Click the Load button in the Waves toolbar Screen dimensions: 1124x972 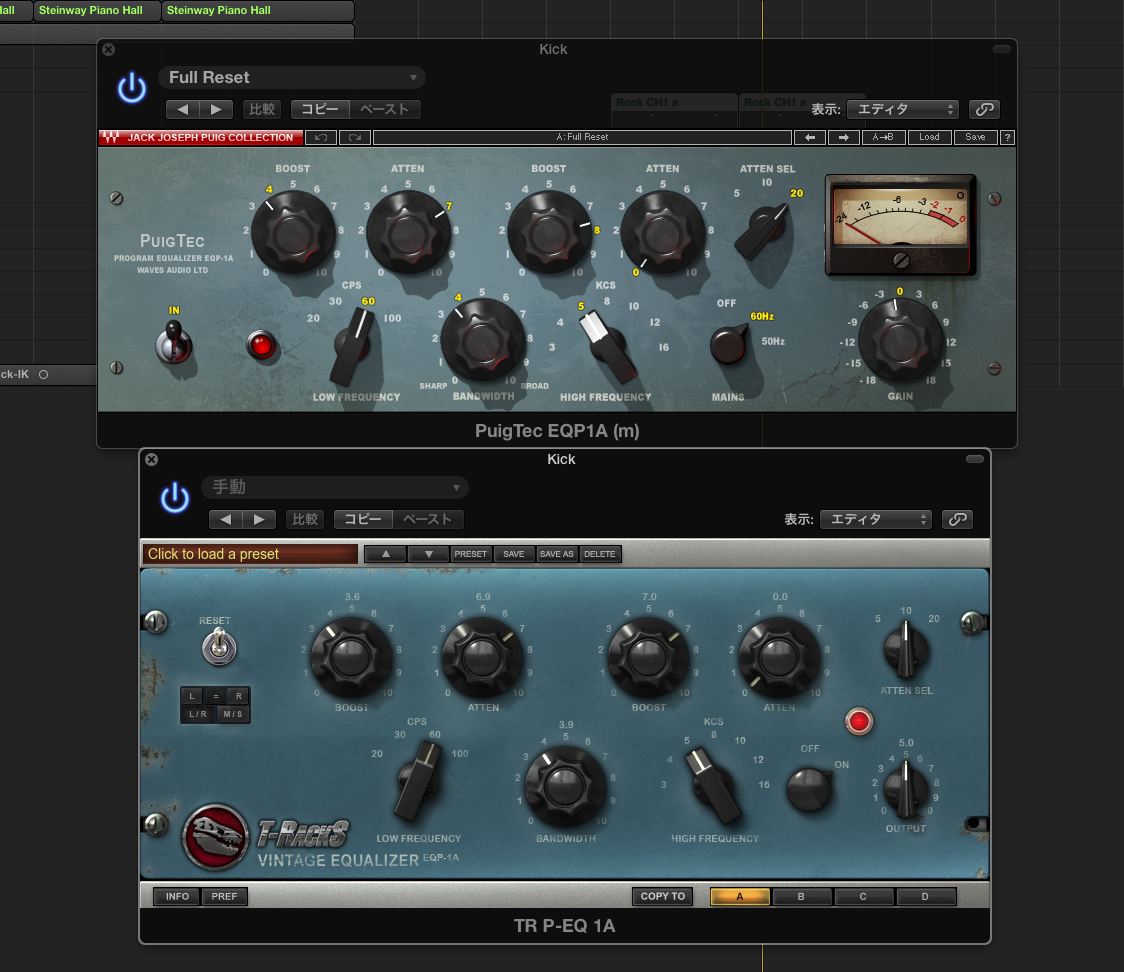[930, 137]
